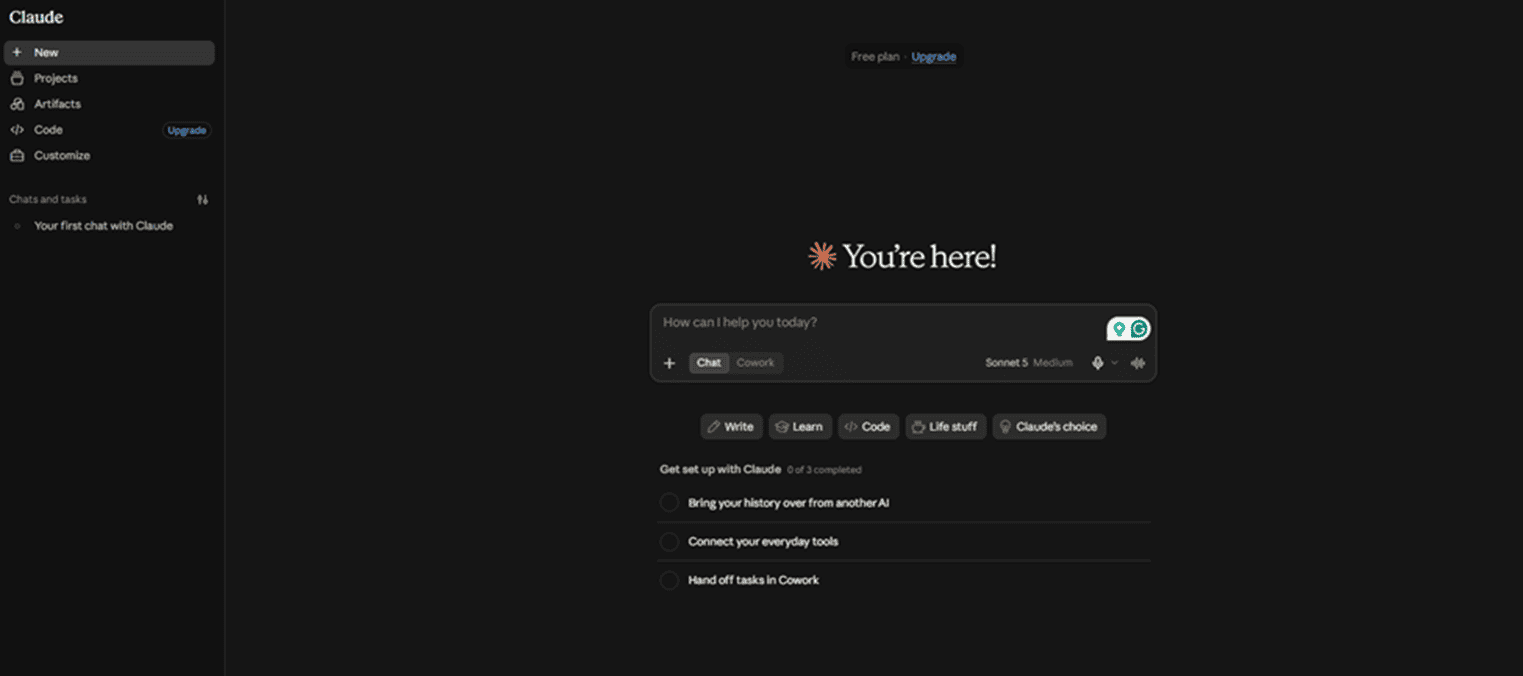Switch to the Chat mode tab
1523x676 pixels.
(709, 363)
